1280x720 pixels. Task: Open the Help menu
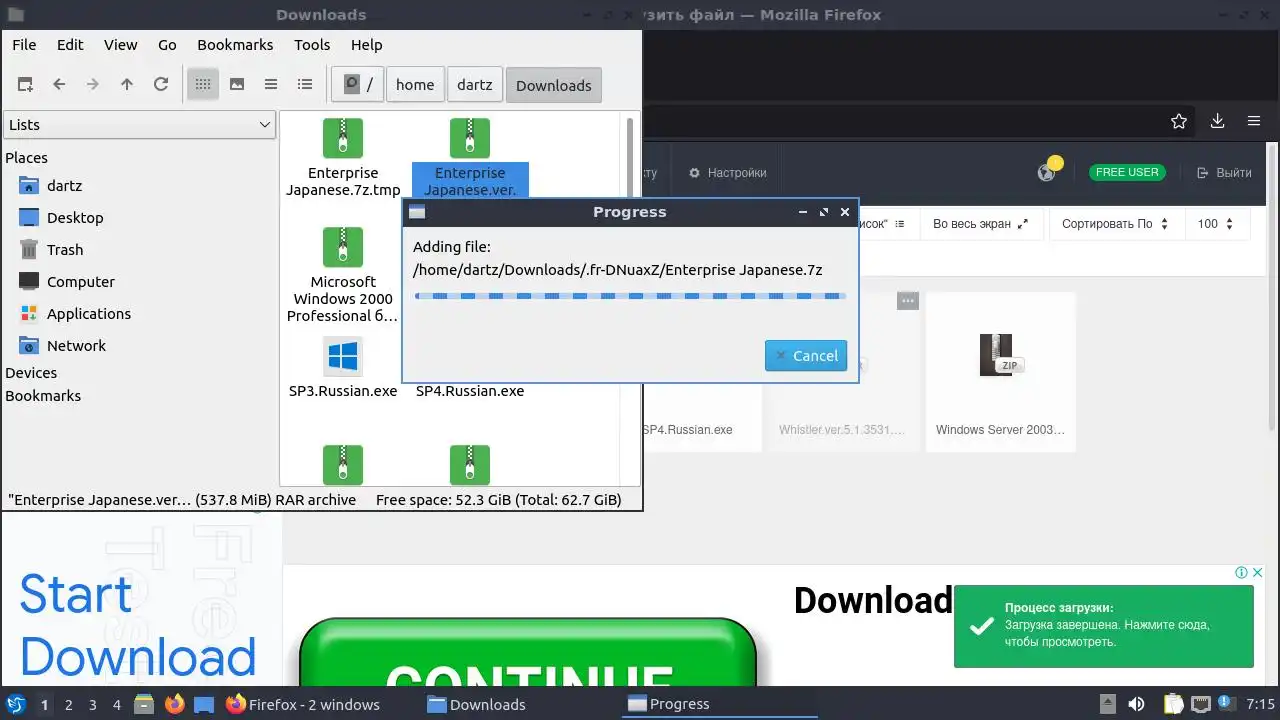pos(366,44)
